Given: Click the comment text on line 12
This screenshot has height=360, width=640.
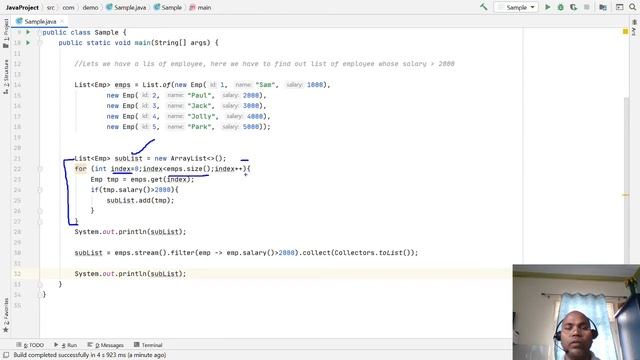Looking at the screenshot, I should click(x=264, y=64).
